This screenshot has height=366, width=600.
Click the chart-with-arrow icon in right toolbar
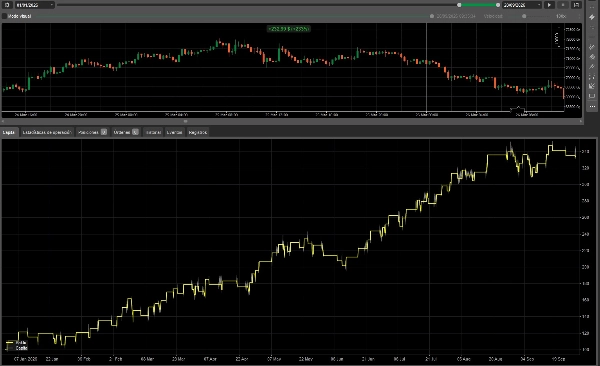[x=592, y=86]
